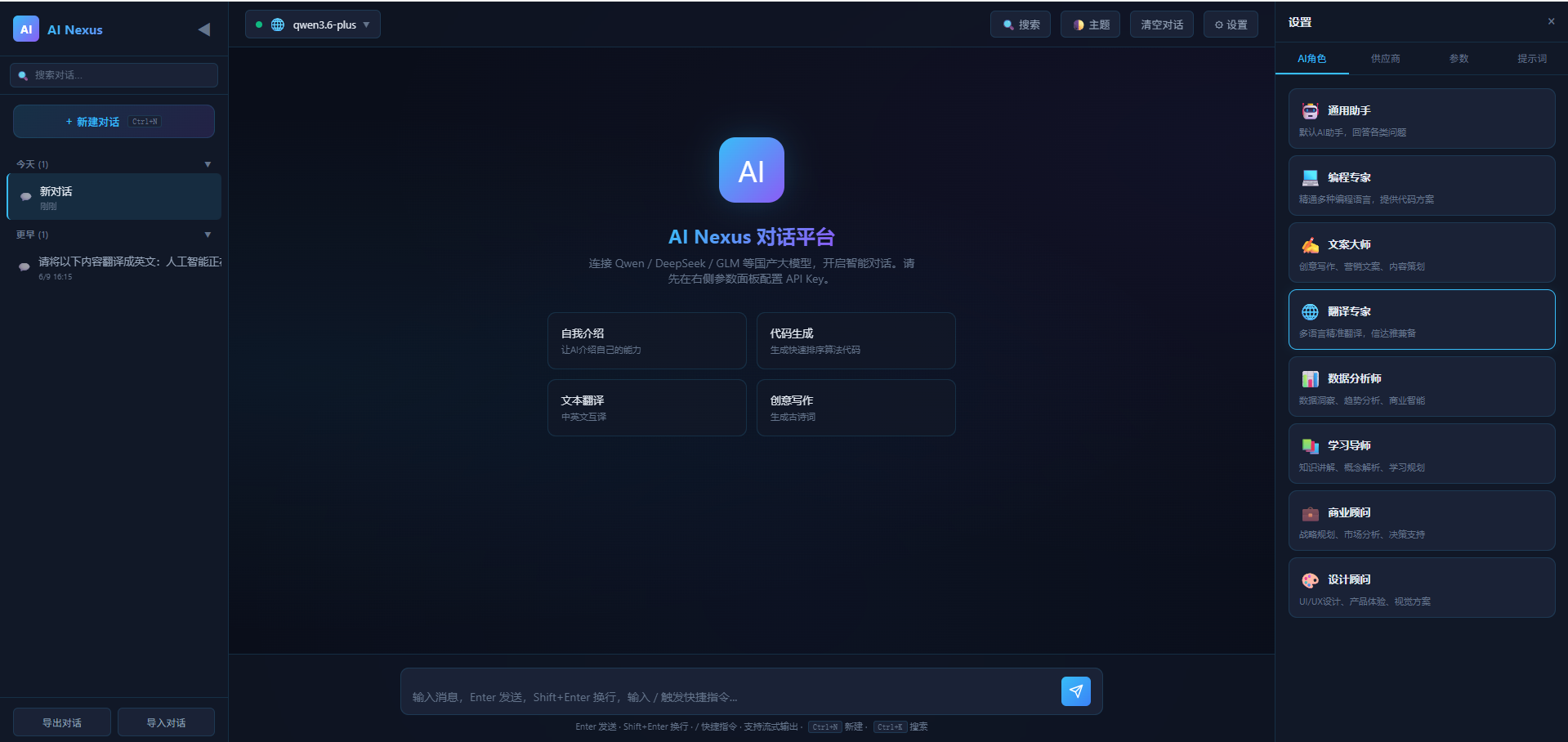
Task: Select the 翻译专家 role title
Action: pos(1349,312)
